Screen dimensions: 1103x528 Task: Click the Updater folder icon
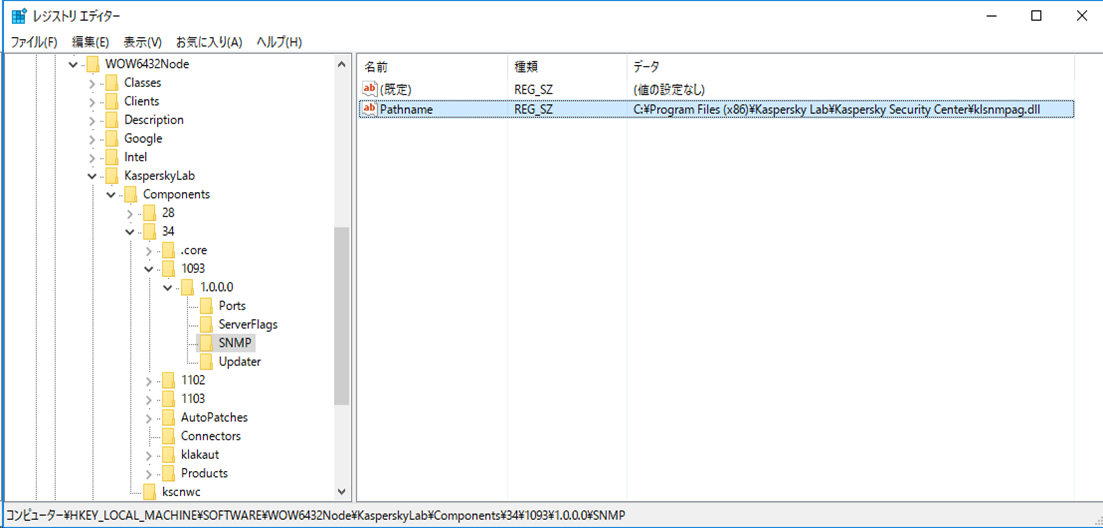click(x=206, y=361)
